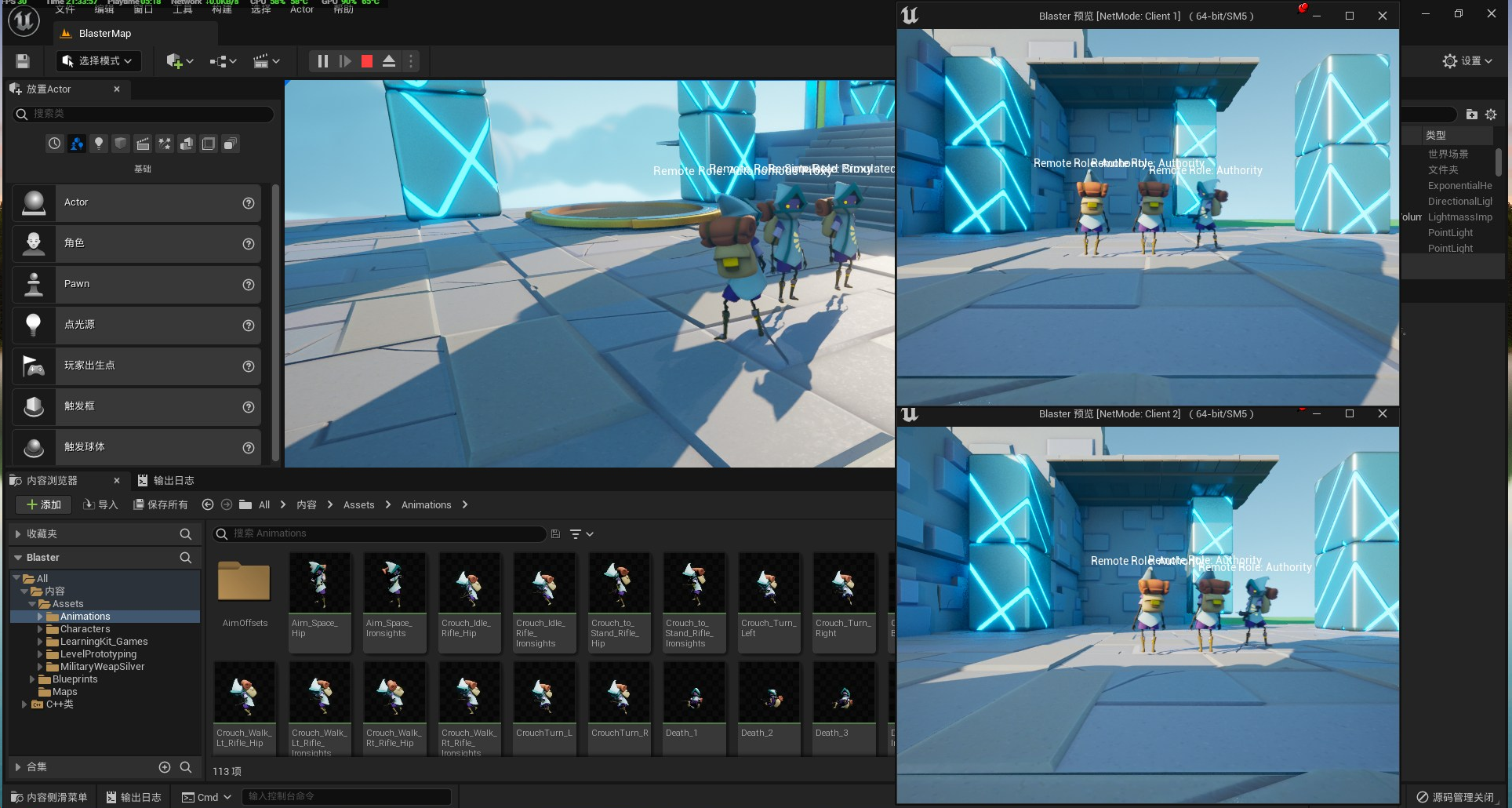Save the current level with the floppy disk icon

tap(23, 61)
